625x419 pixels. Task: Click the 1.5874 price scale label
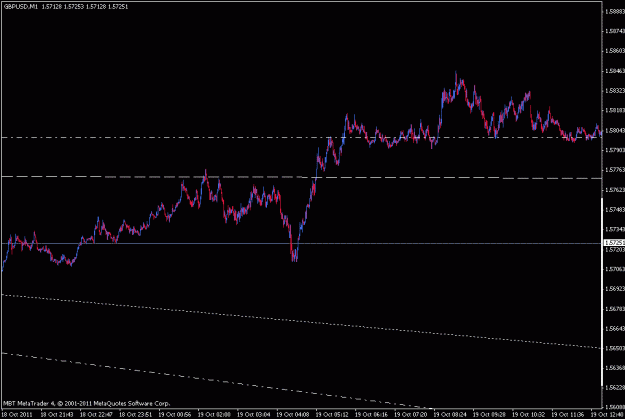point(615,31)
